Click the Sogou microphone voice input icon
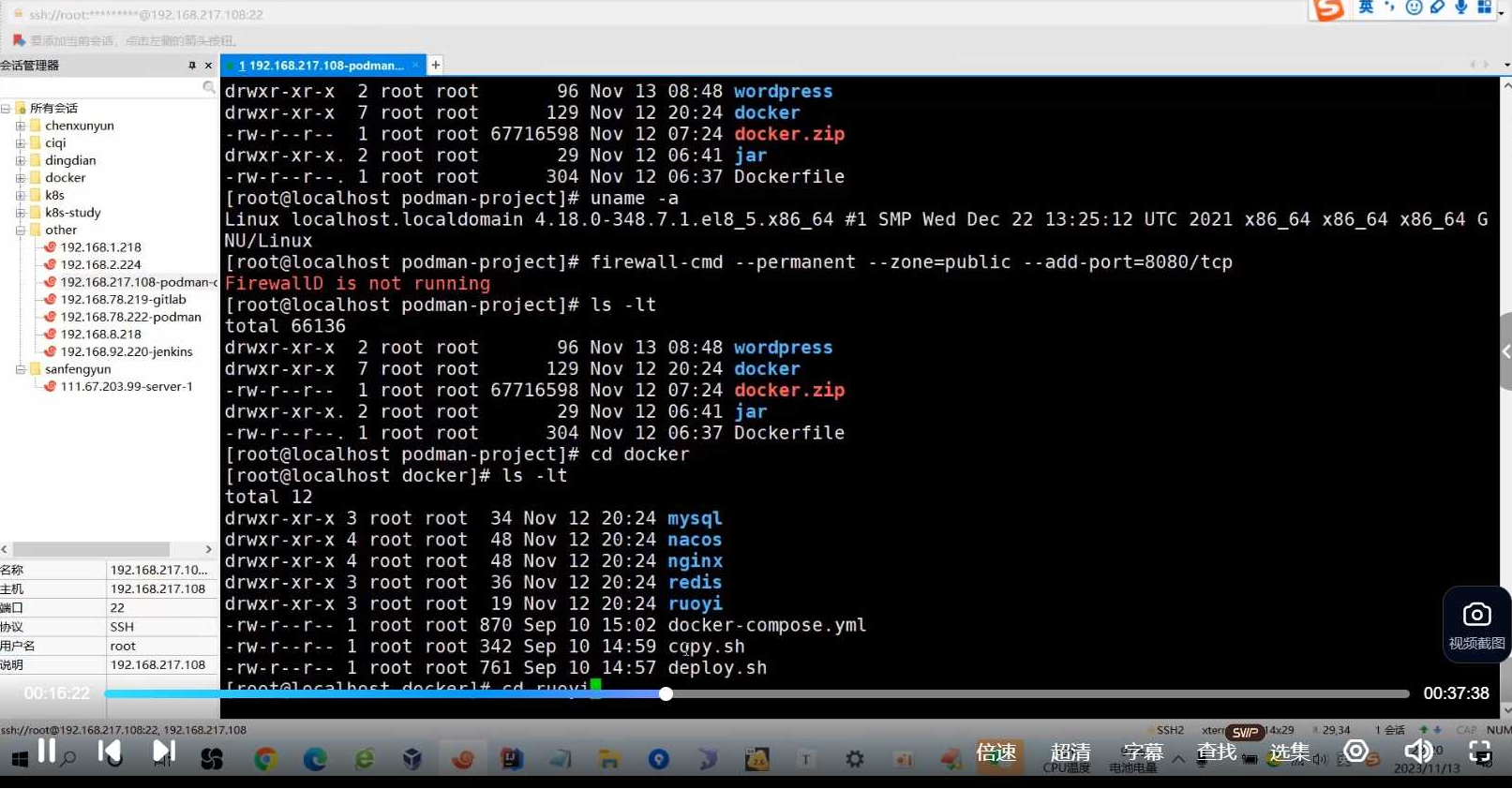The width and height of the screenshot is (1512, 789). (1460, 7)
